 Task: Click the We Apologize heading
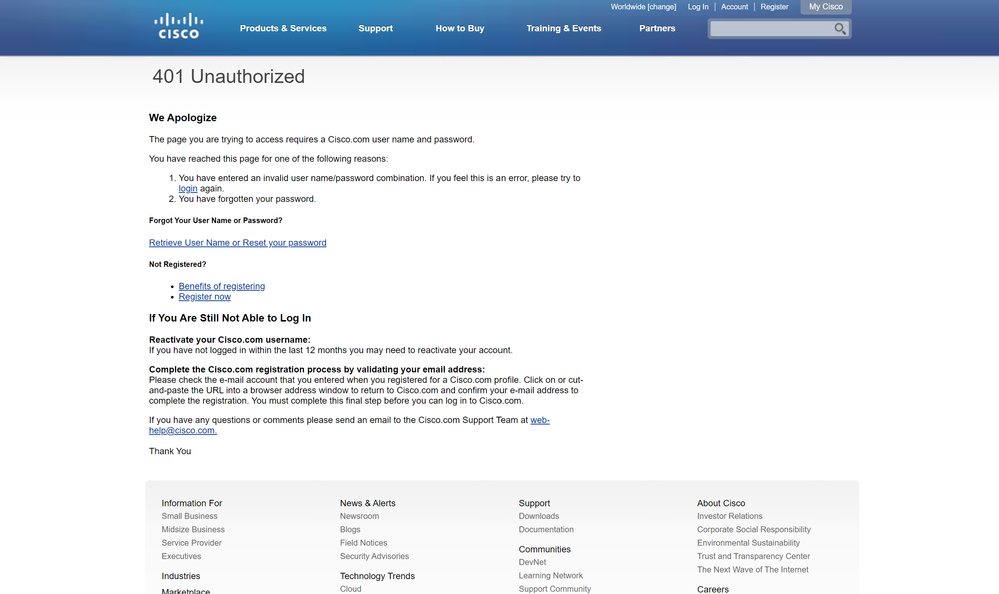pos(183,118)
